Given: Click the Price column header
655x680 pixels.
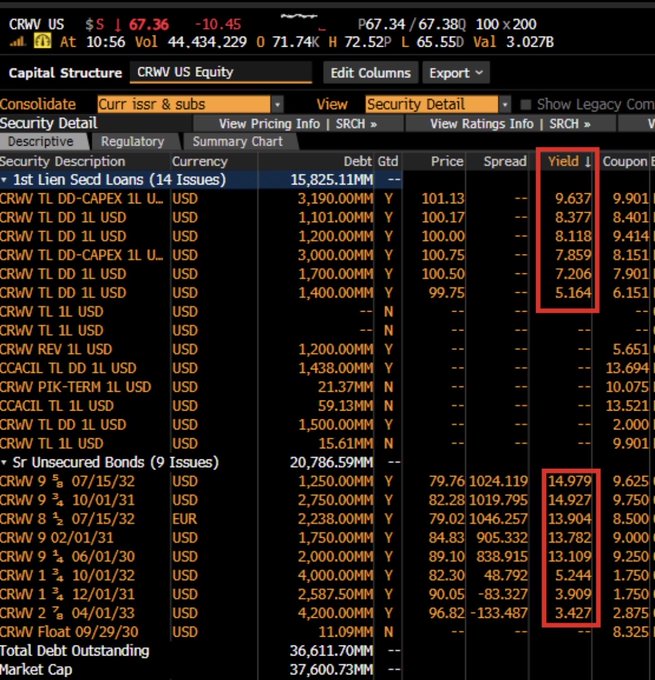Looking at the screenshot, I should point(447,161).
